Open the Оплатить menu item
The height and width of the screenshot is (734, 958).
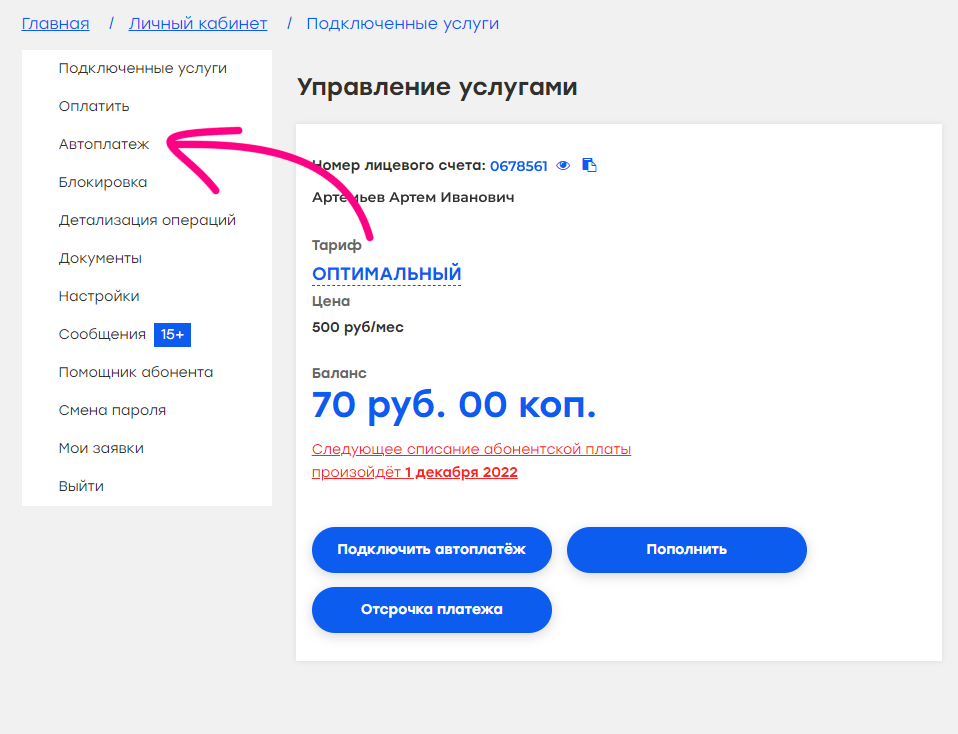pyautogui.click(x=94, y=106)
